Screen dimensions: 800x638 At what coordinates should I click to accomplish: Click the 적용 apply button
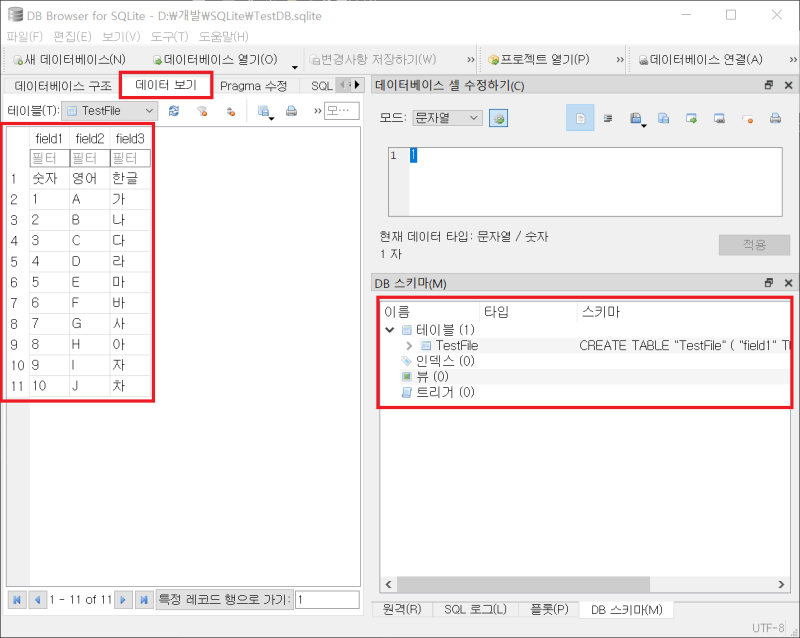[754, 245]
